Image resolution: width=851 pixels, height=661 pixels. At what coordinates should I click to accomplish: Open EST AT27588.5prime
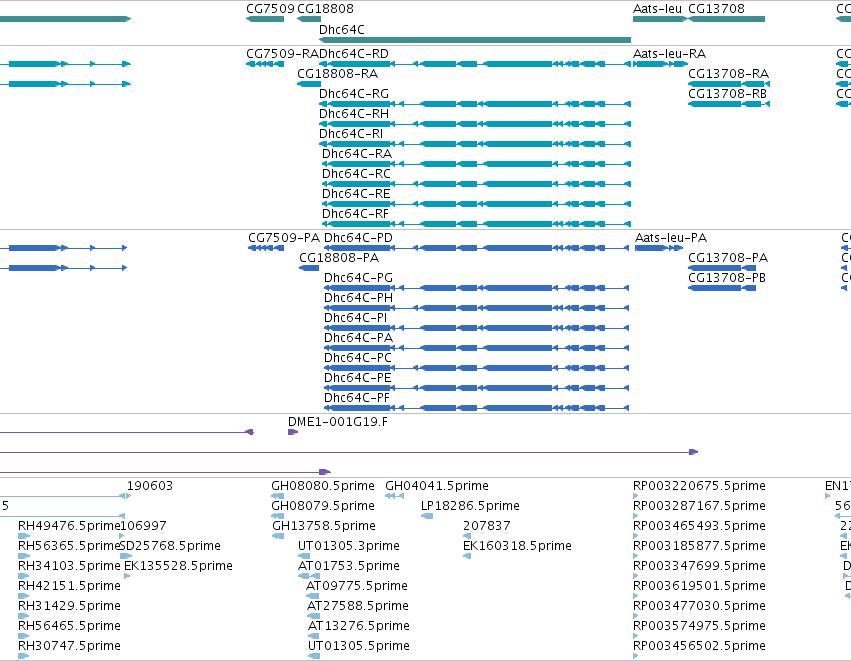(x=358, y=606)
